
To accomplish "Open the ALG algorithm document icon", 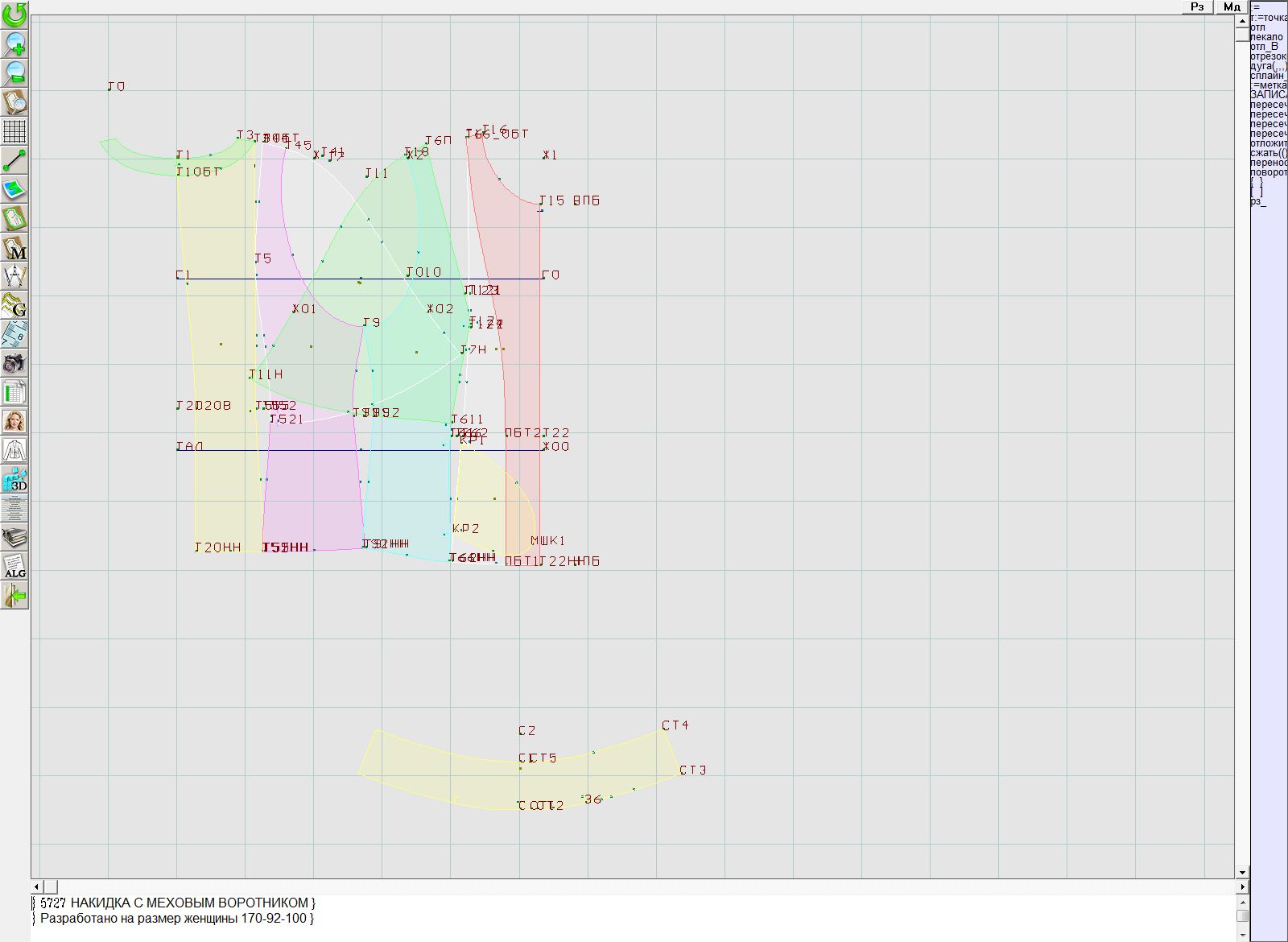I will [x=14, y=566].
